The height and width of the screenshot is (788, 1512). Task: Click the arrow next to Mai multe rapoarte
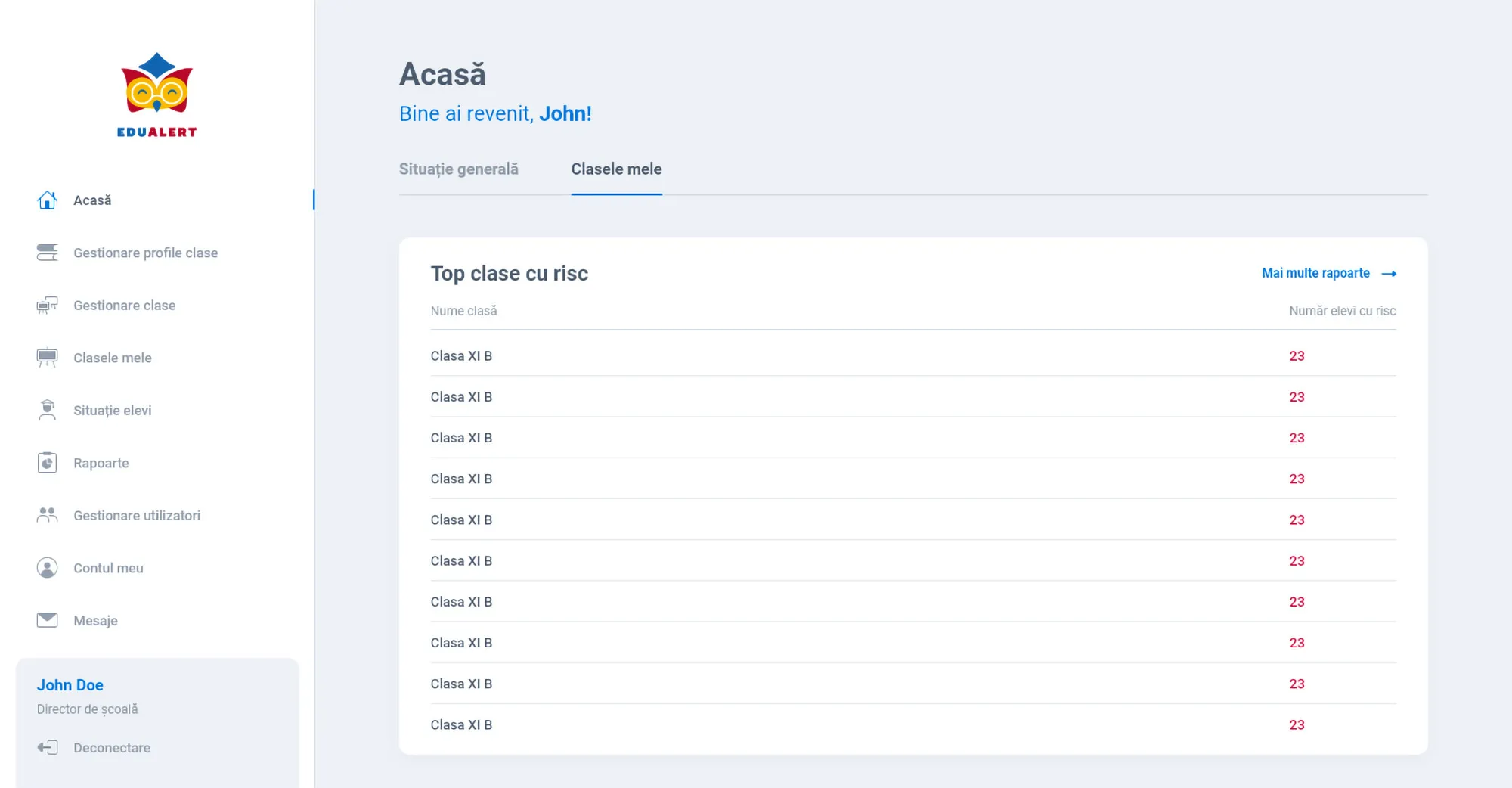[1389, 274]
